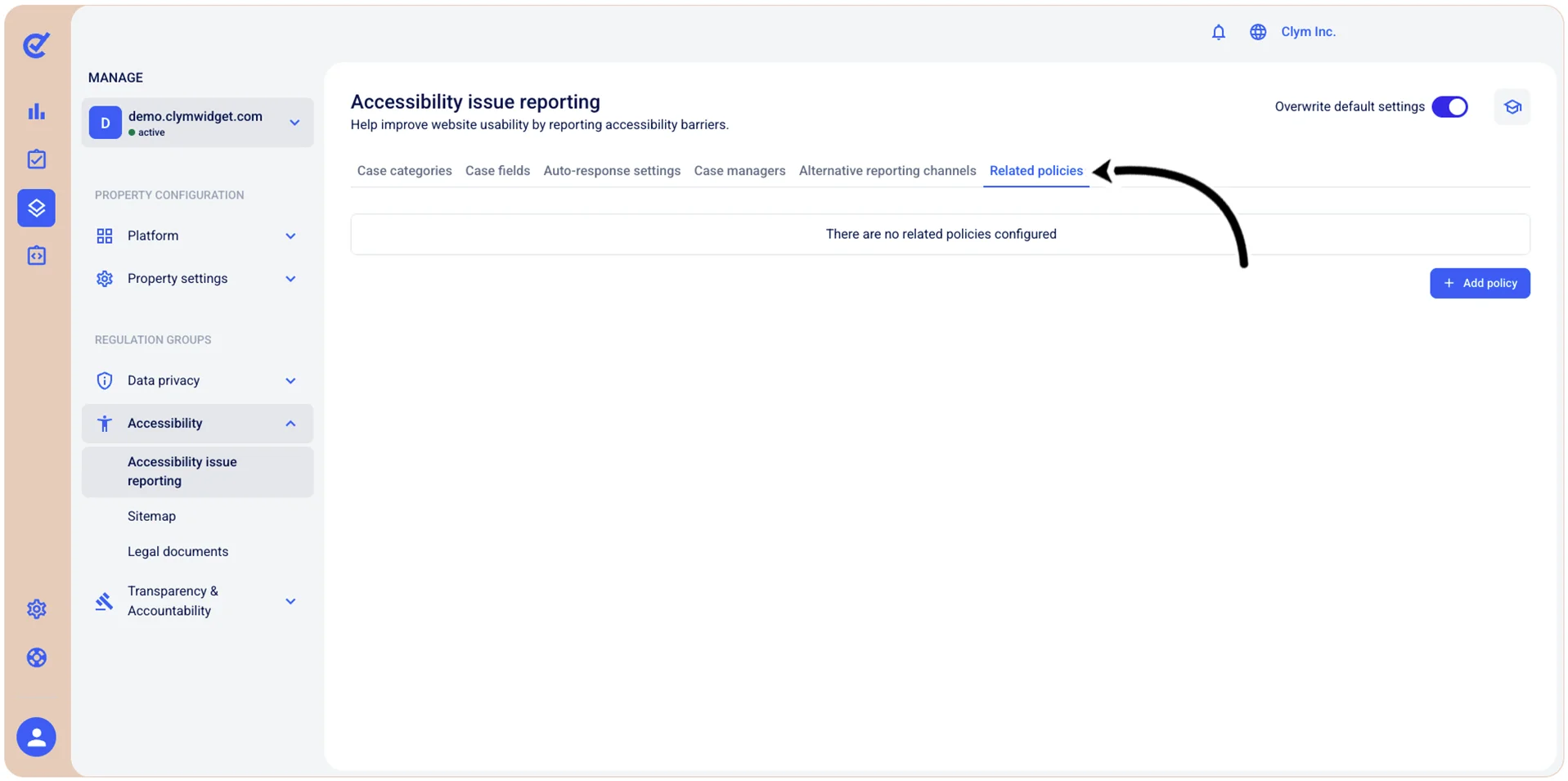1568x781 pixels.
Task: Switch to Case categories tab
Action: pos(404,171)
